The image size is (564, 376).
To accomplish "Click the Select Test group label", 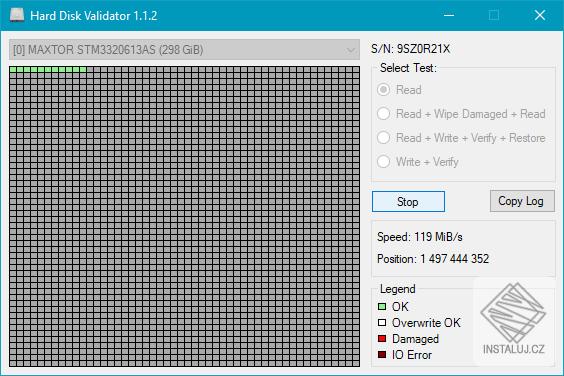I will click(x=408, y=68).
